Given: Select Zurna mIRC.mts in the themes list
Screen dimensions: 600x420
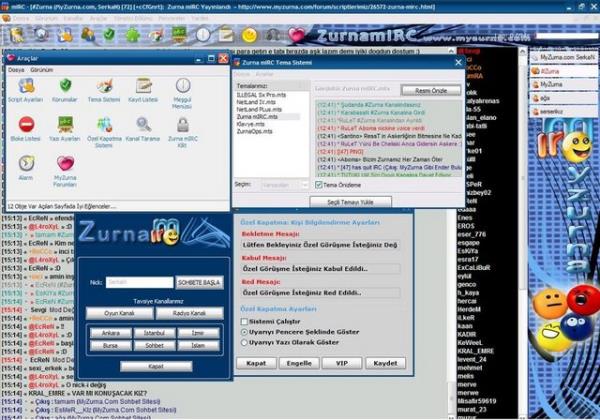Looking at the screenshot, I should (x=254, y=116).
